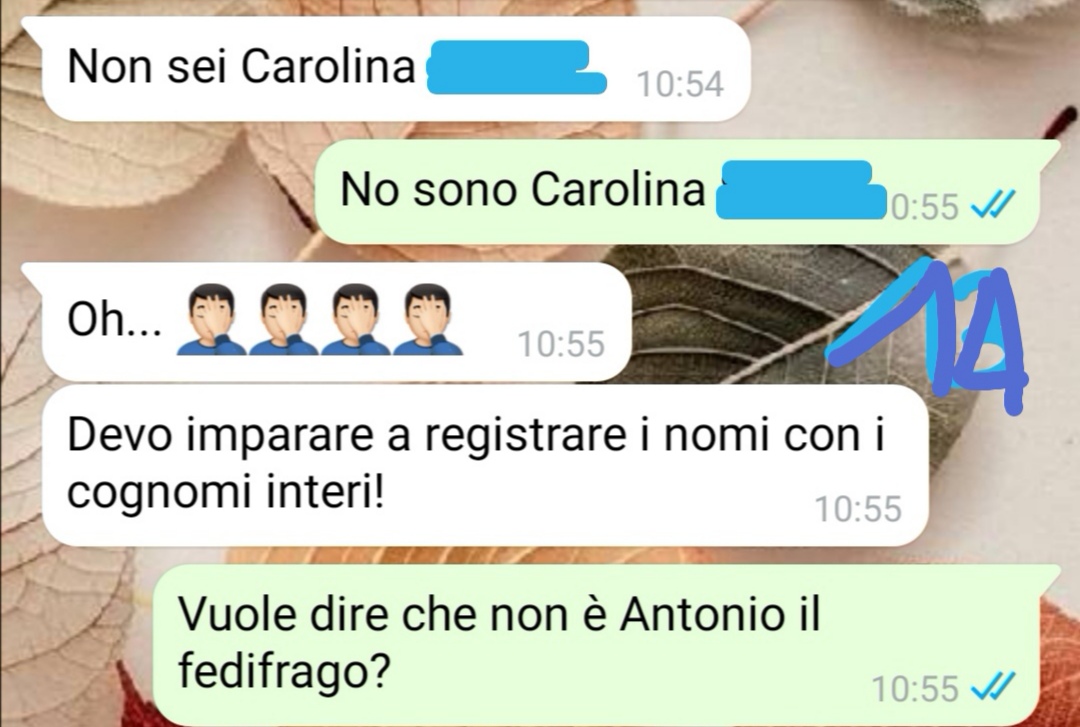Tap the second facepalm emoji
This screenshot has width=1080, height=727.
click(284, 320)
